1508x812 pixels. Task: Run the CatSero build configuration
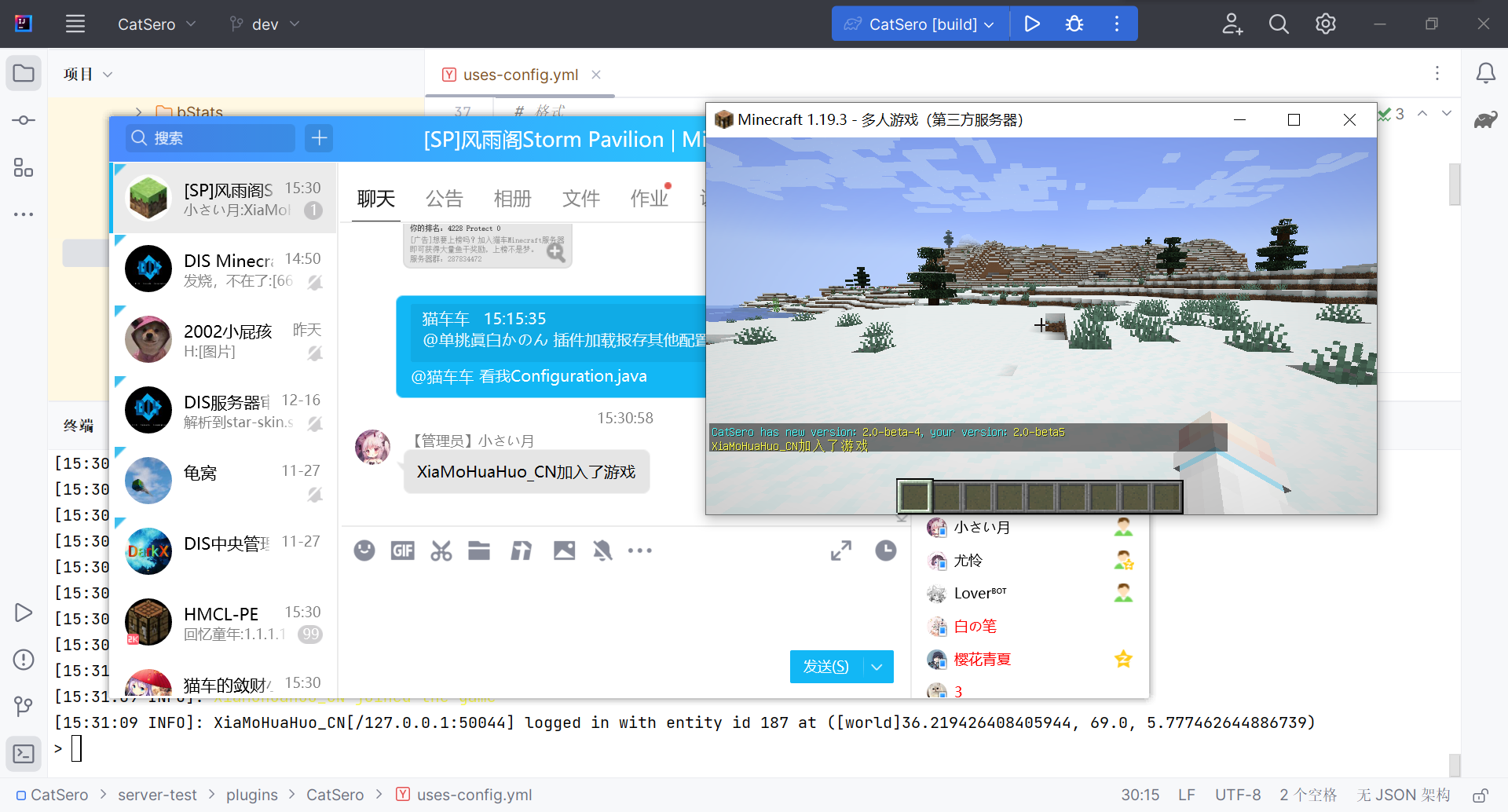point(1032,24)
